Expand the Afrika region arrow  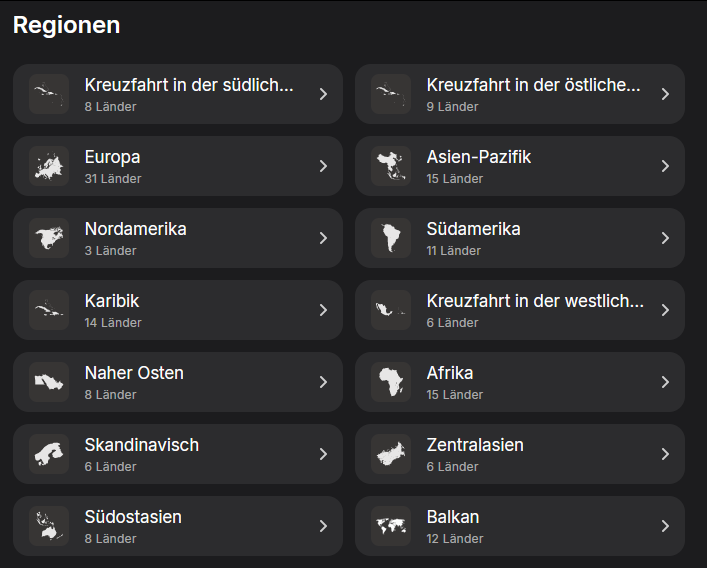click(x=665, y=382)
